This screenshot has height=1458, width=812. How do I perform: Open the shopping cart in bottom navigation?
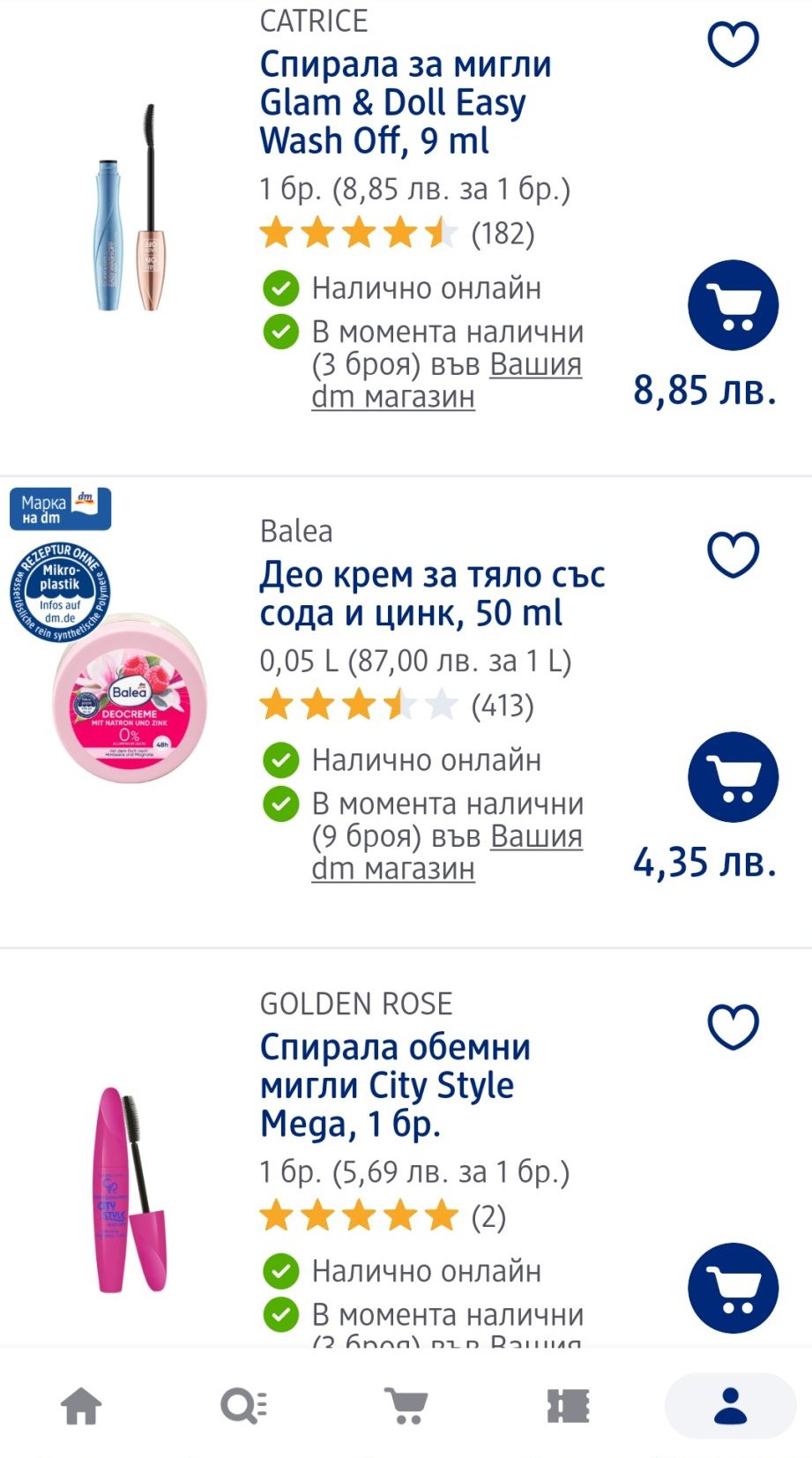click(406, 1405)
